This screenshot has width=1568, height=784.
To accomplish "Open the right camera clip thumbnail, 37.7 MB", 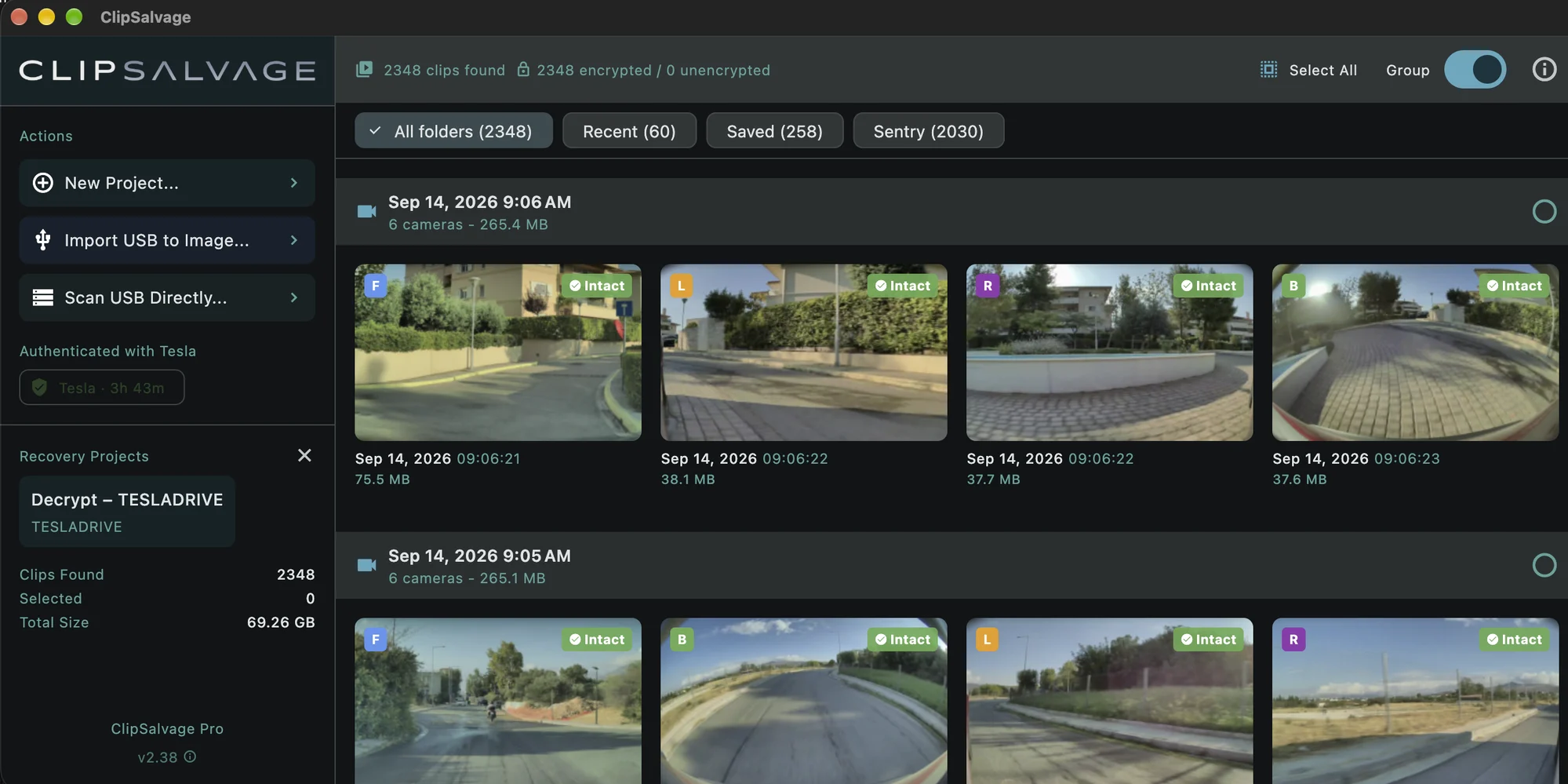I will (1110, 352).
